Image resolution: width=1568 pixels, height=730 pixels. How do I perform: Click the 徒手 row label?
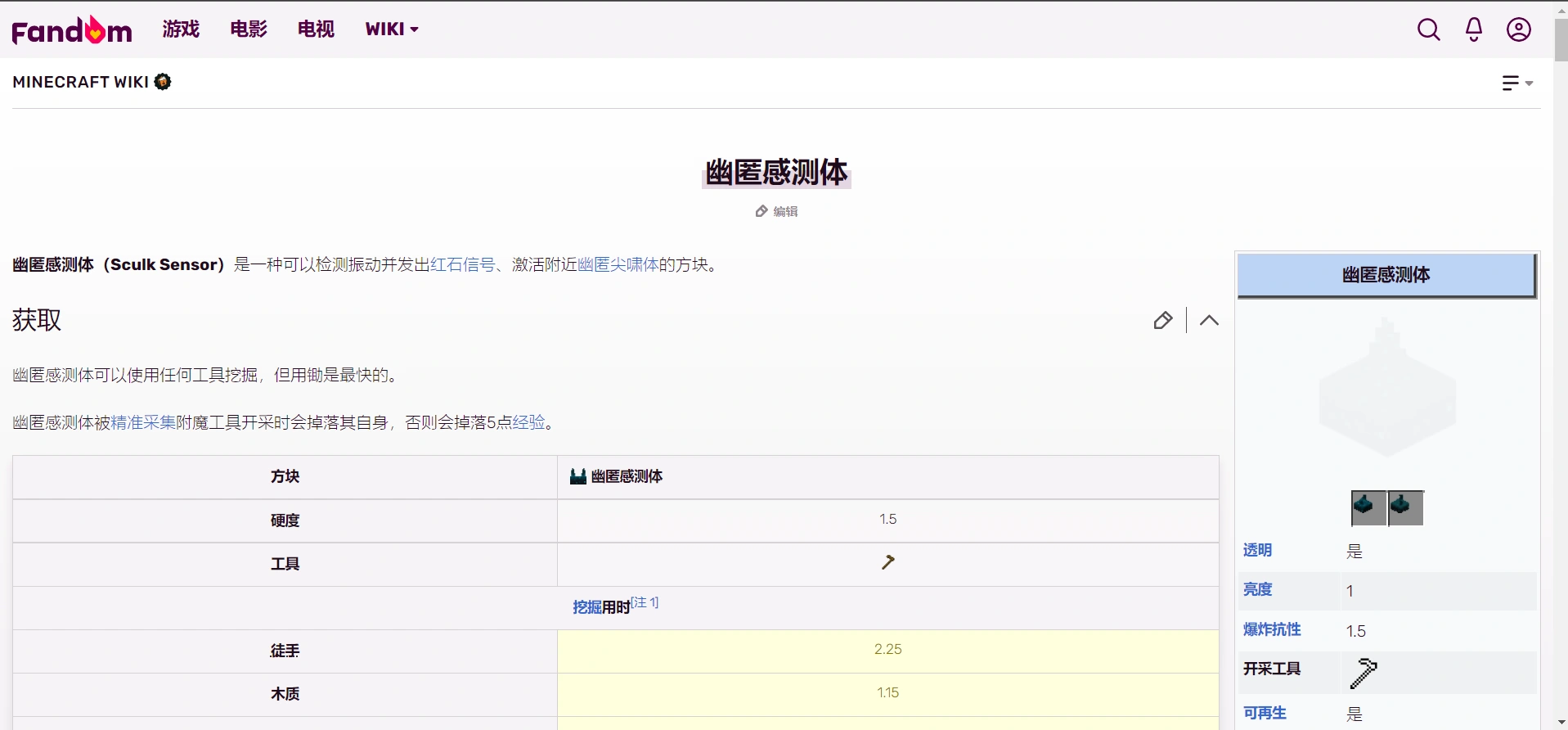(285, 651)
